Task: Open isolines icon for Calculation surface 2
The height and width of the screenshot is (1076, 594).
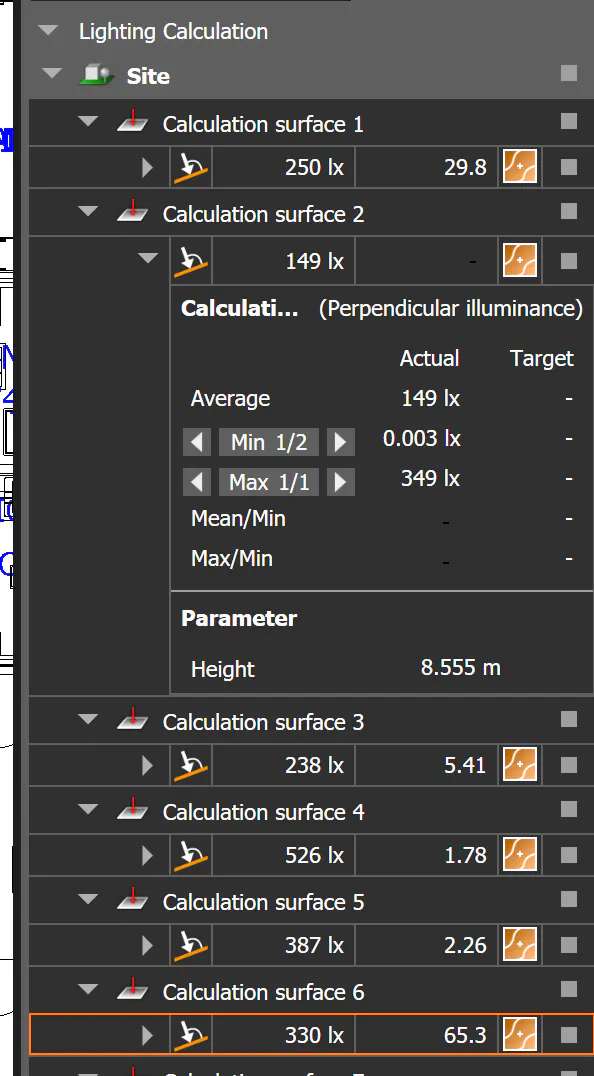Action: [520, 261]
